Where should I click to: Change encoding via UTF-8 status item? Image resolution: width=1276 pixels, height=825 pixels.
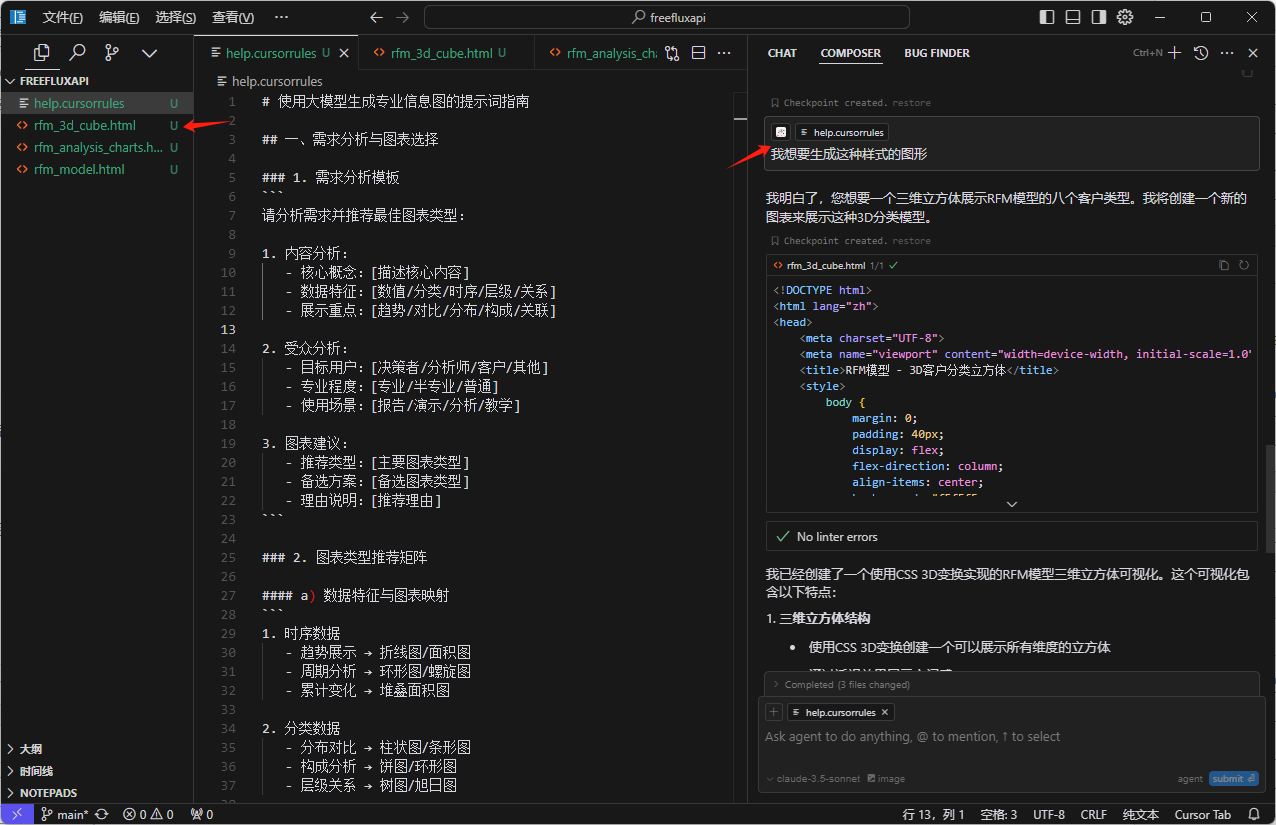point(1049,814)
